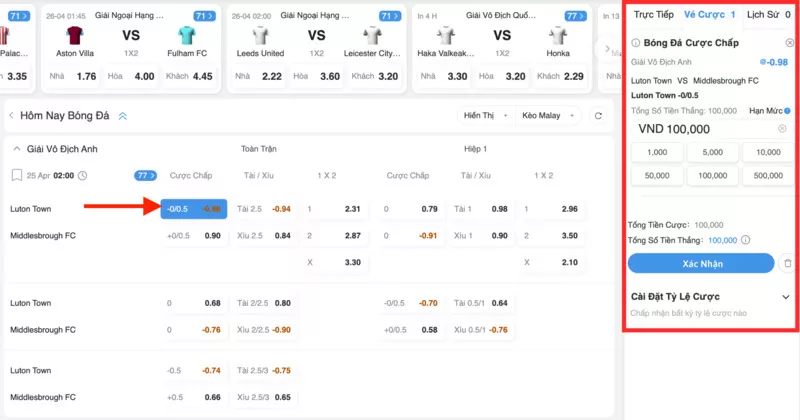Click the refresh odds icon

click(x=598, y=116)
